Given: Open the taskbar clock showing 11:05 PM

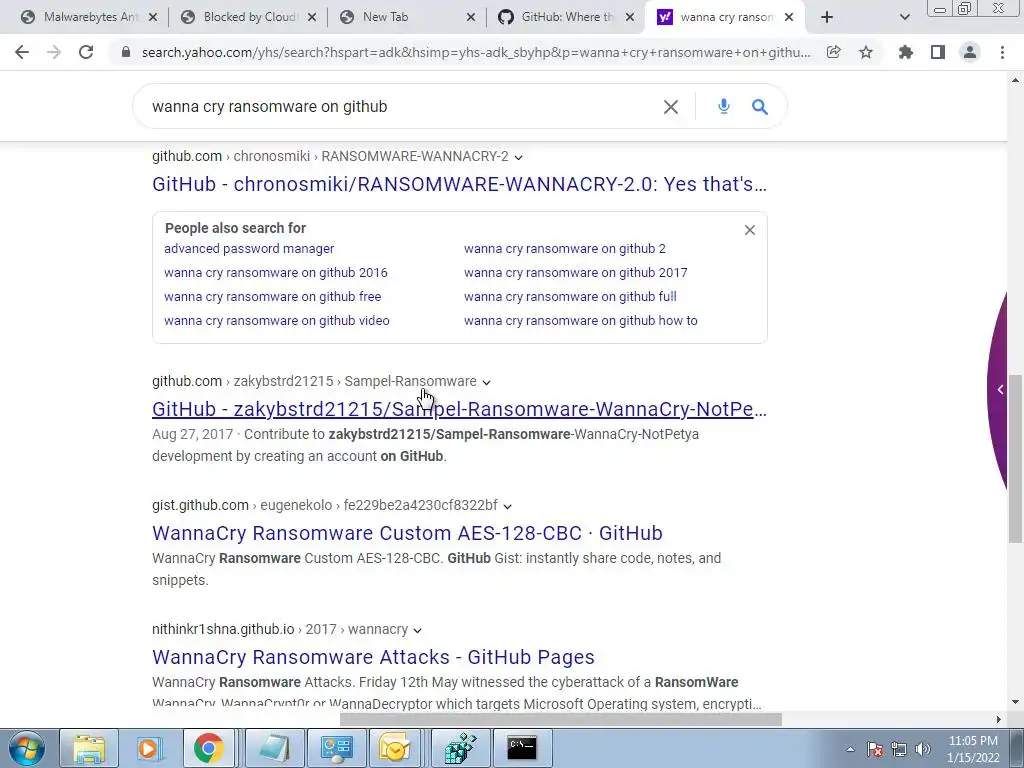Looking at the screenshot, I should click(973, 749).
